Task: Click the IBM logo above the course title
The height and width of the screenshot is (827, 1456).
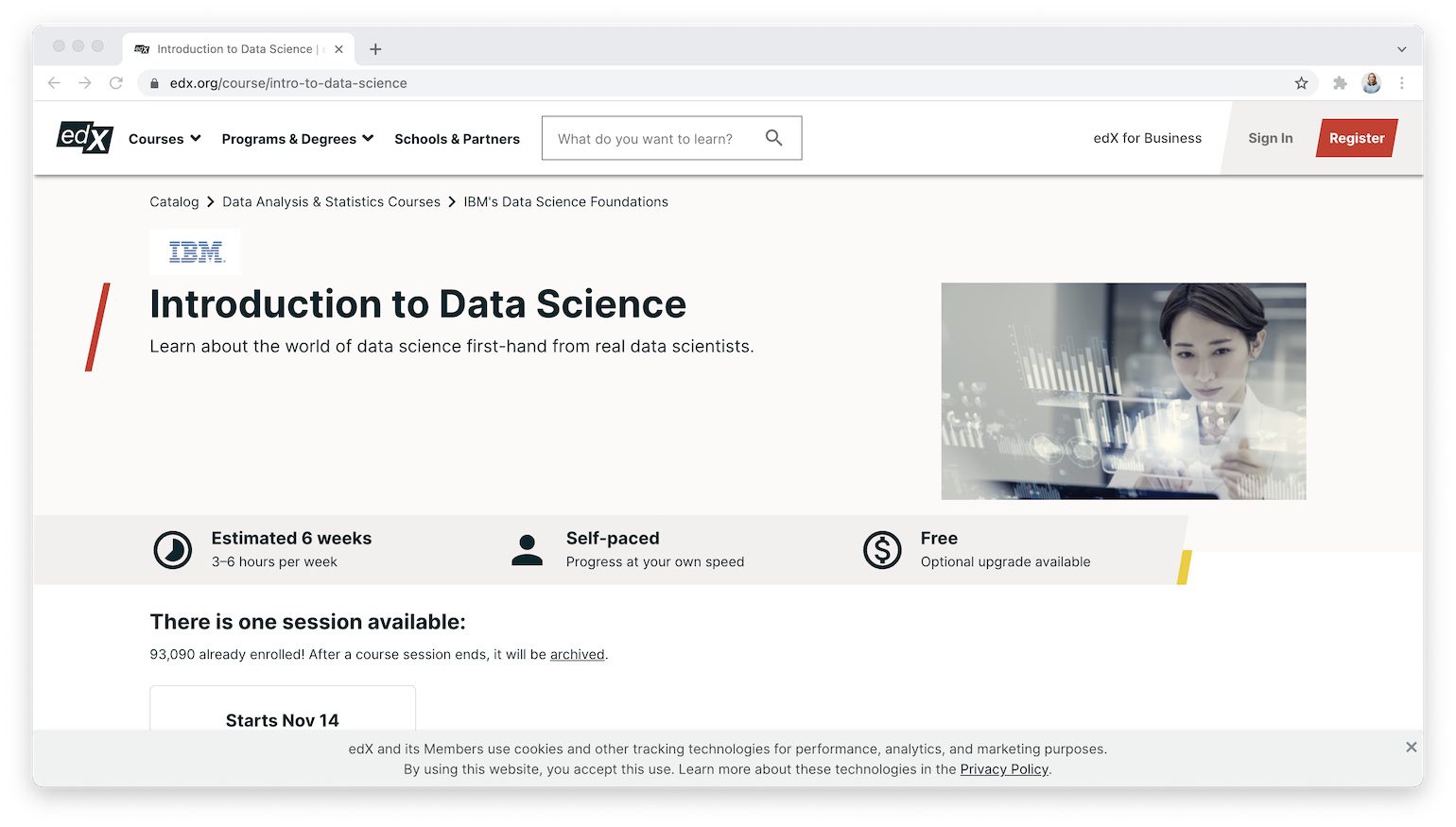Action: pyautogui.click(x=195, y=251)
